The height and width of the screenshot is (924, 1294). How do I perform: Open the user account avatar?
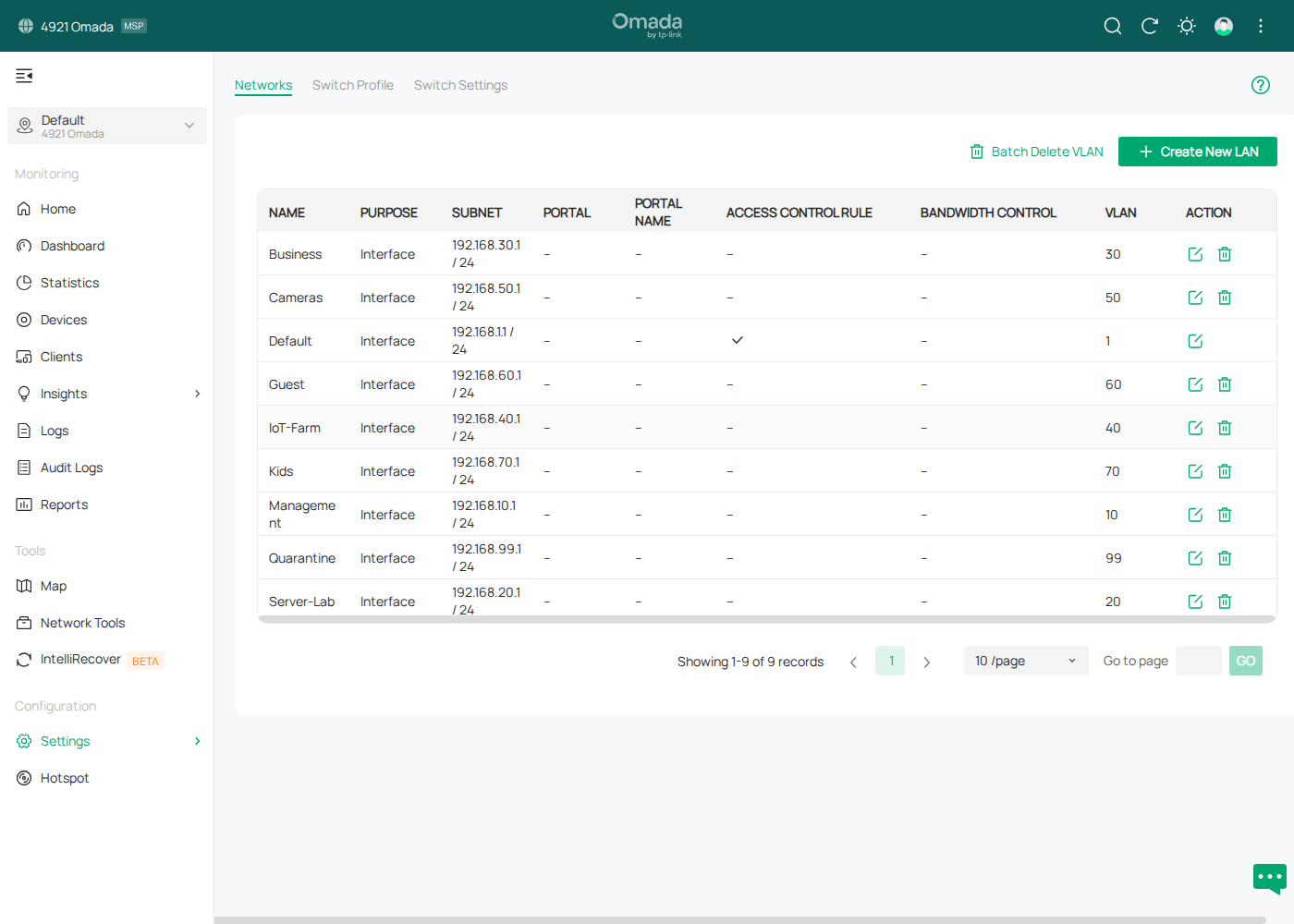(1224, 26)
